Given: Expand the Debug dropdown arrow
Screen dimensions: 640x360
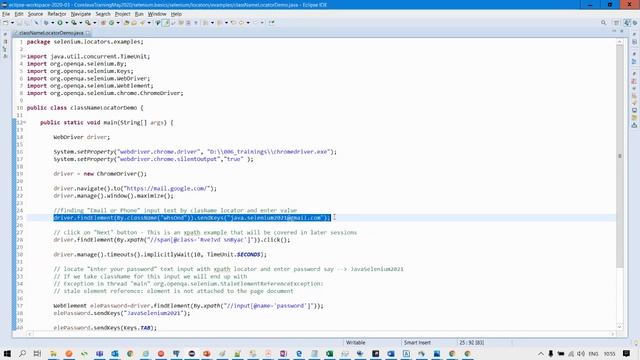Looking at the screenshot, I should click(x=53, y=22).
